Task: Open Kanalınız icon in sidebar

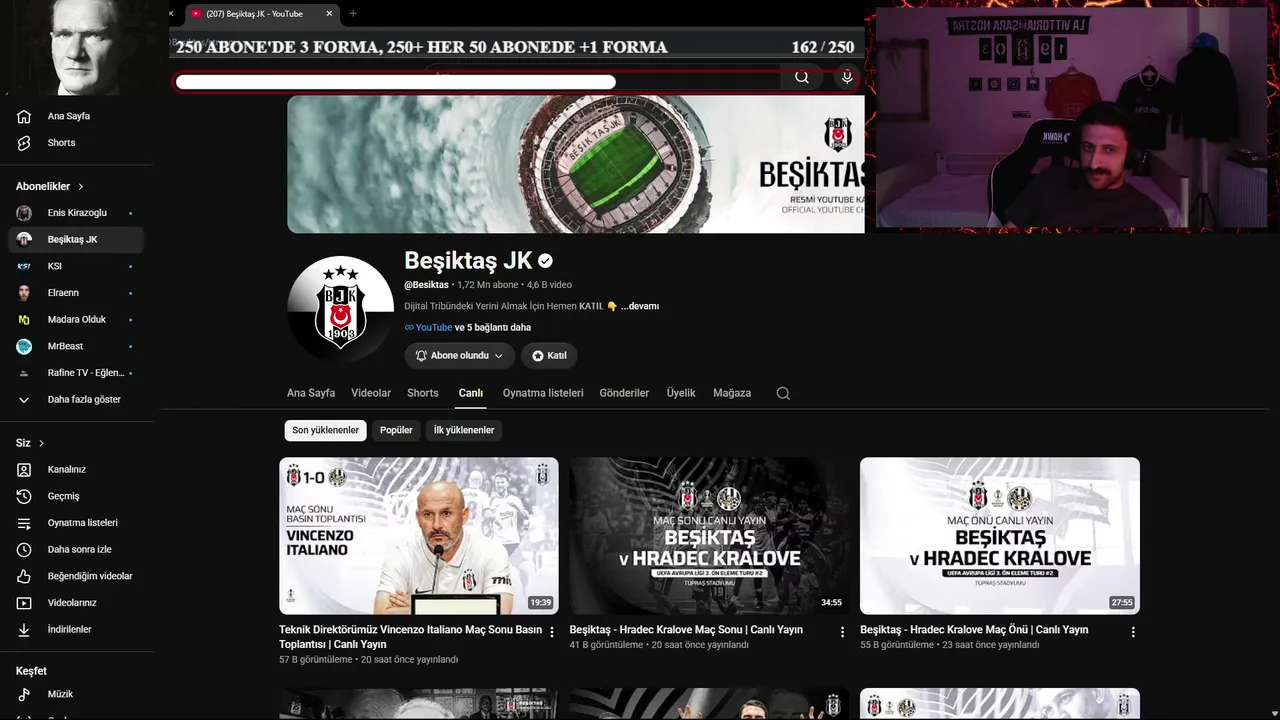Action: tap(24, 470)
